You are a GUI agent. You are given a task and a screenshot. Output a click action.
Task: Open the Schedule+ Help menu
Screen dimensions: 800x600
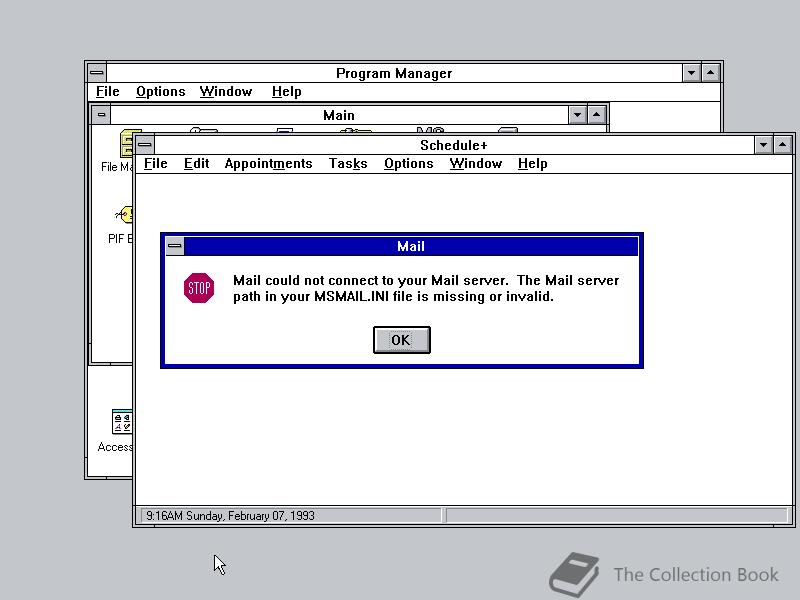tap(533, 163)
